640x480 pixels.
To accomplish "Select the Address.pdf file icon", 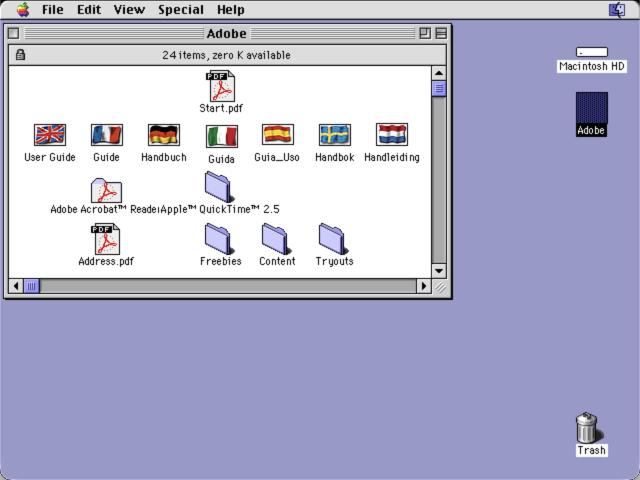I will [105, 239].
